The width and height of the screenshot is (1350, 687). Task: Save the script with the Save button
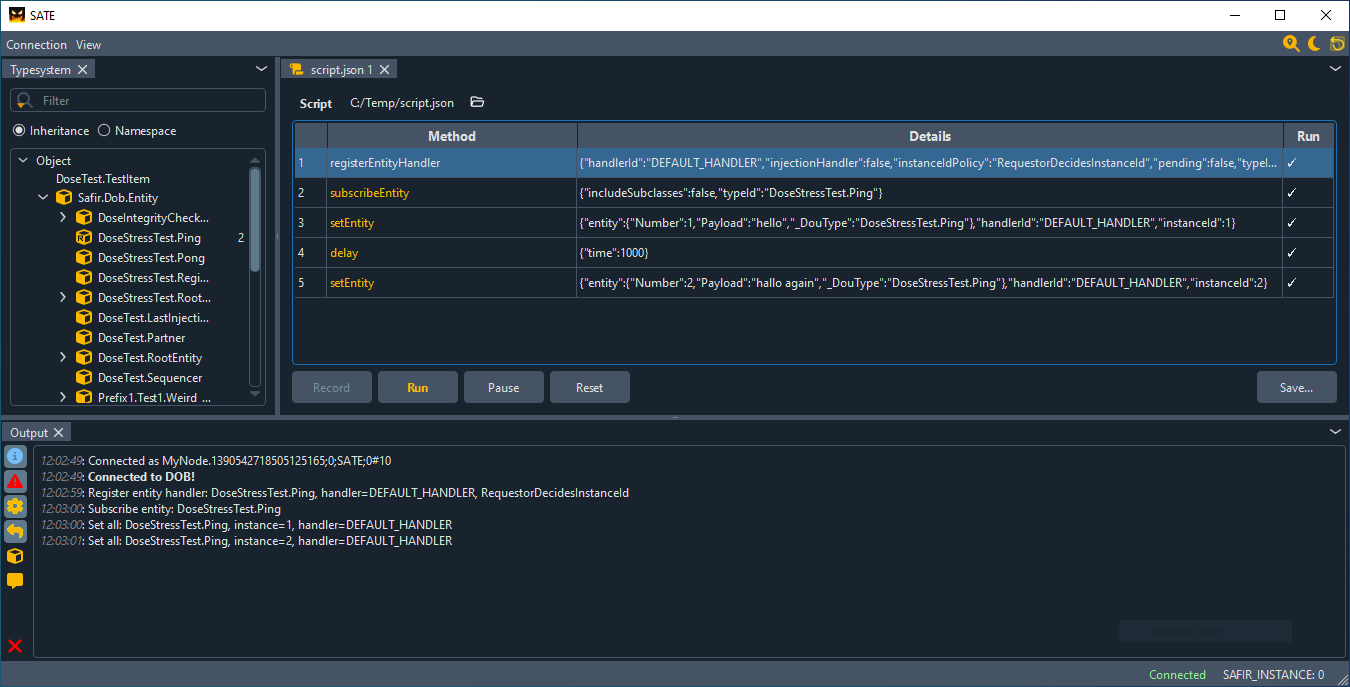coord(1296,387)
